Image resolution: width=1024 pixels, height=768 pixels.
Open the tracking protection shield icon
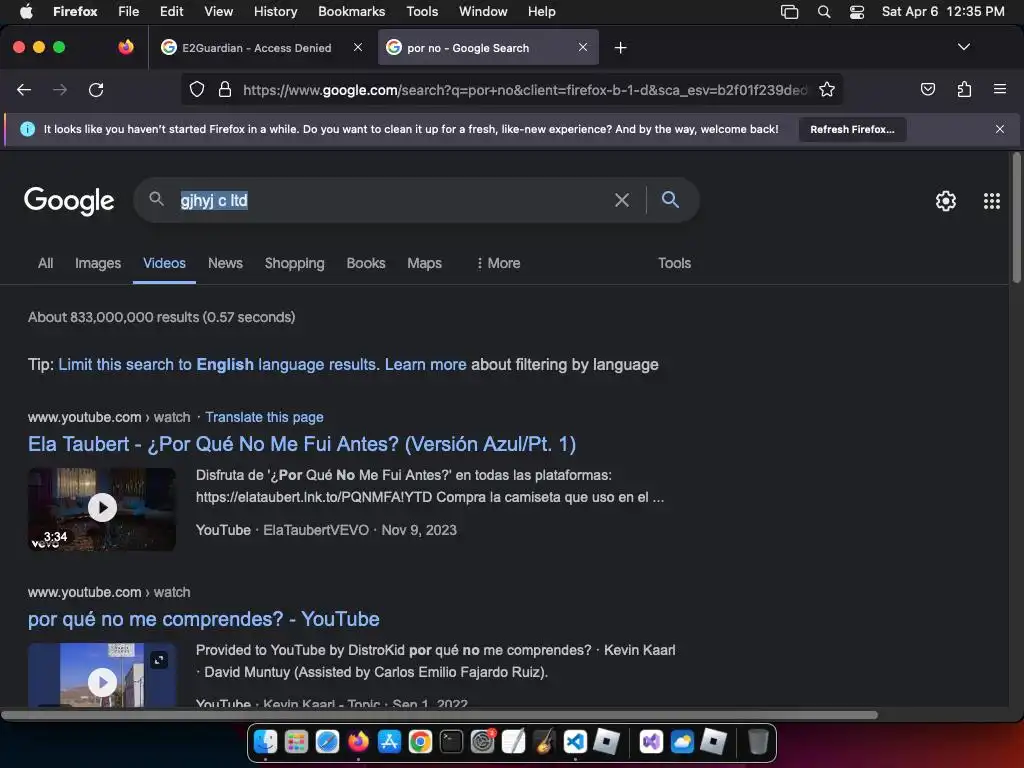click(x=197, y=89)
